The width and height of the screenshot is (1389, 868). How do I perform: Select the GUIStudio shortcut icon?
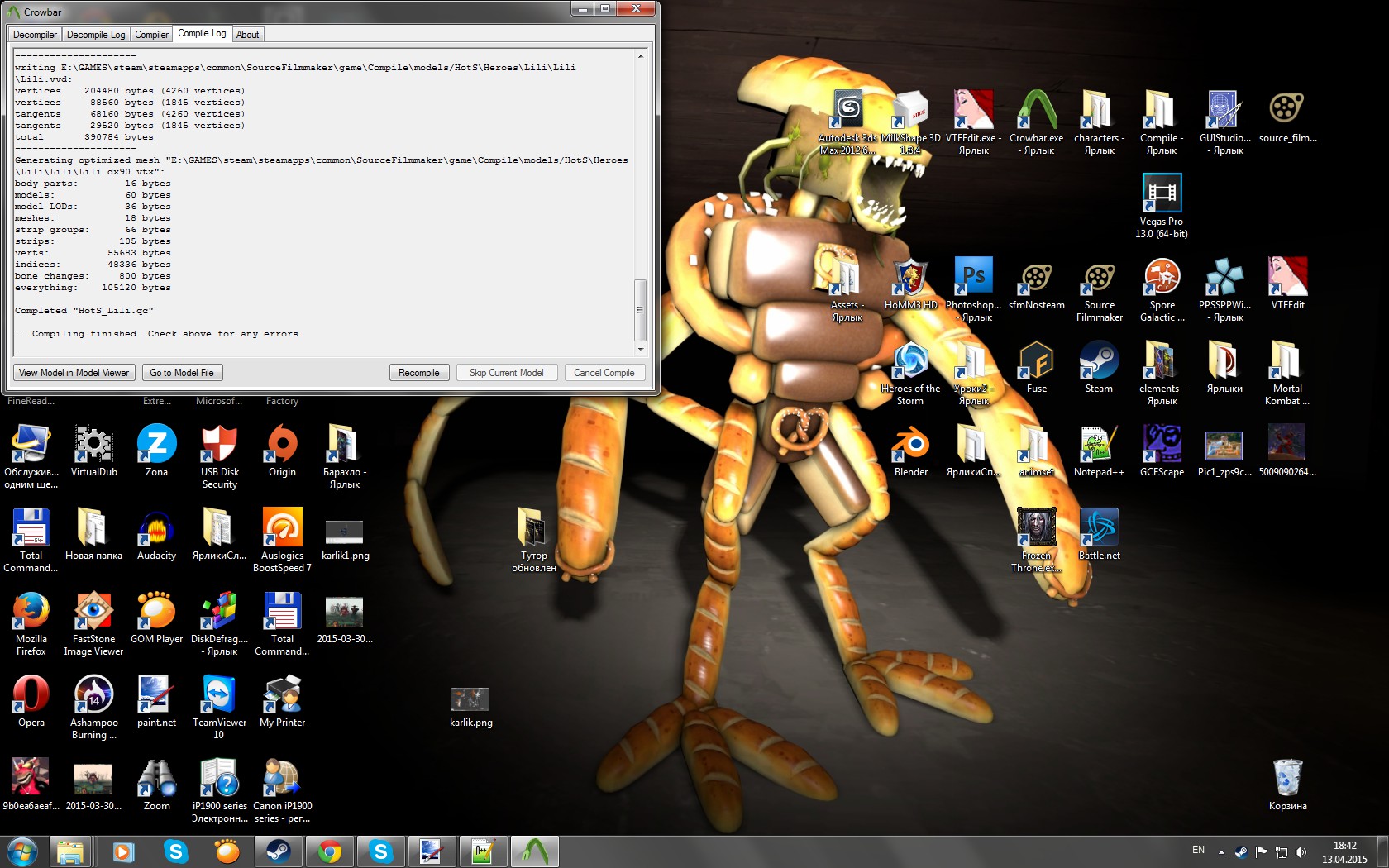tap(1225, 122)
